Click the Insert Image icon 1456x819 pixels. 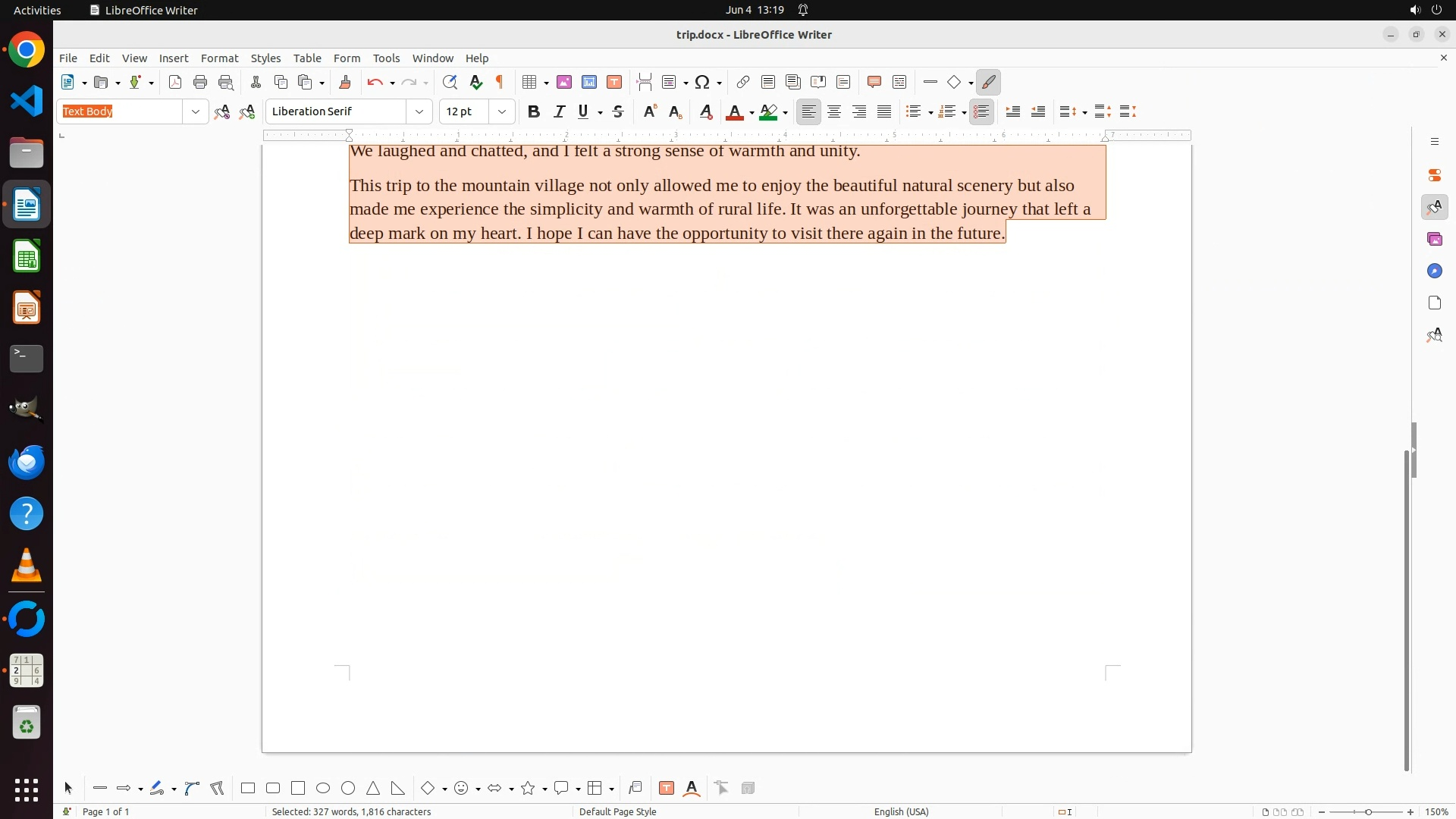pyautogui.click(x=563, y=82)
